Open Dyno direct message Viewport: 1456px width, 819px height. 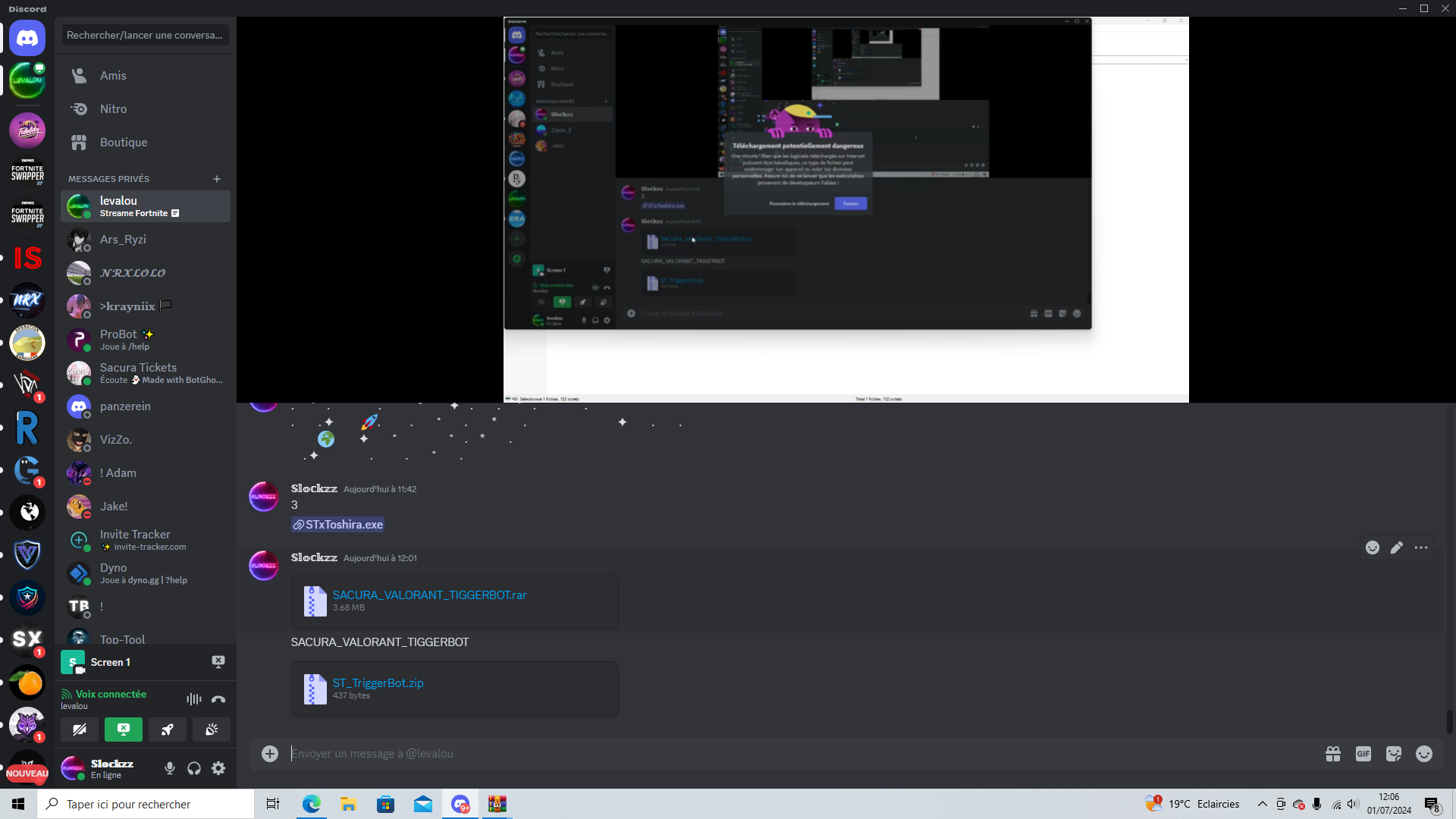coord(146,573)
